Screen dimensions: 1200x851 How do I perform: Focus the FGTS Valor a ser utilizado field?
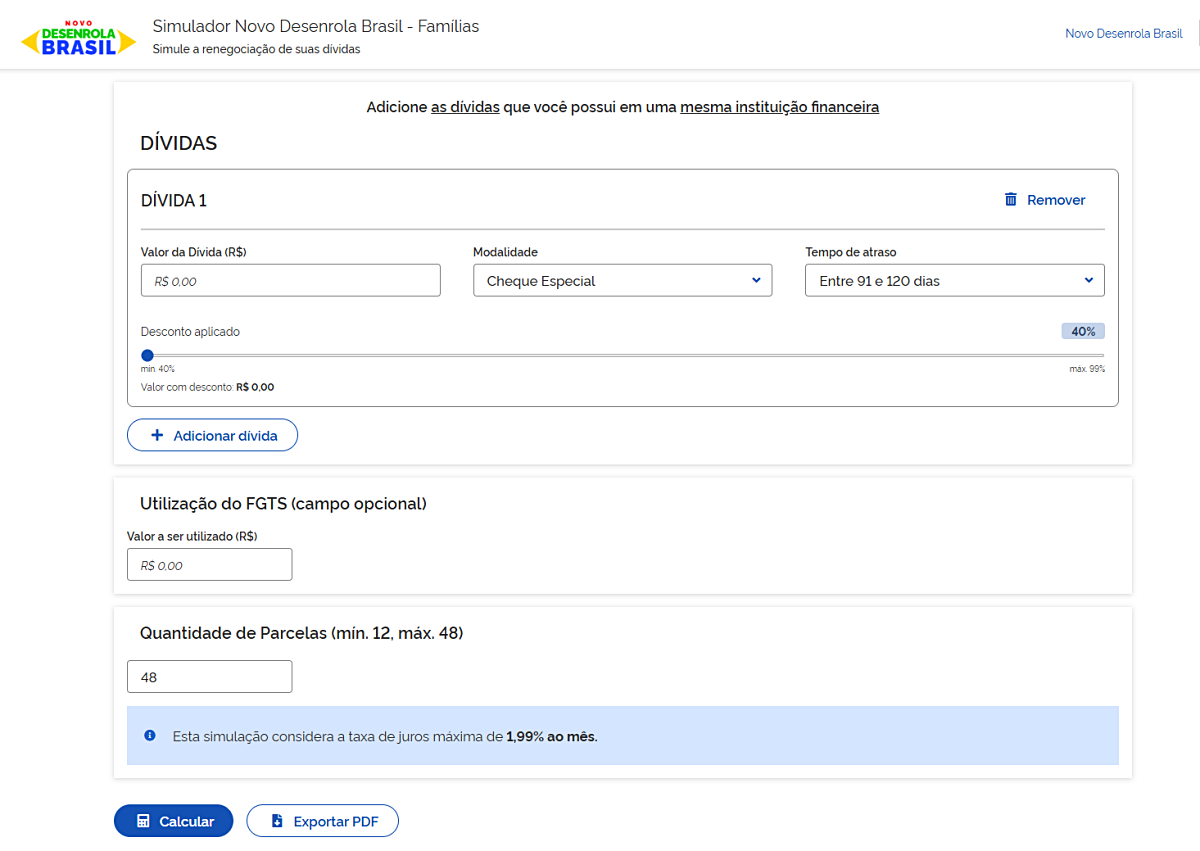click(x=210, y=565)
